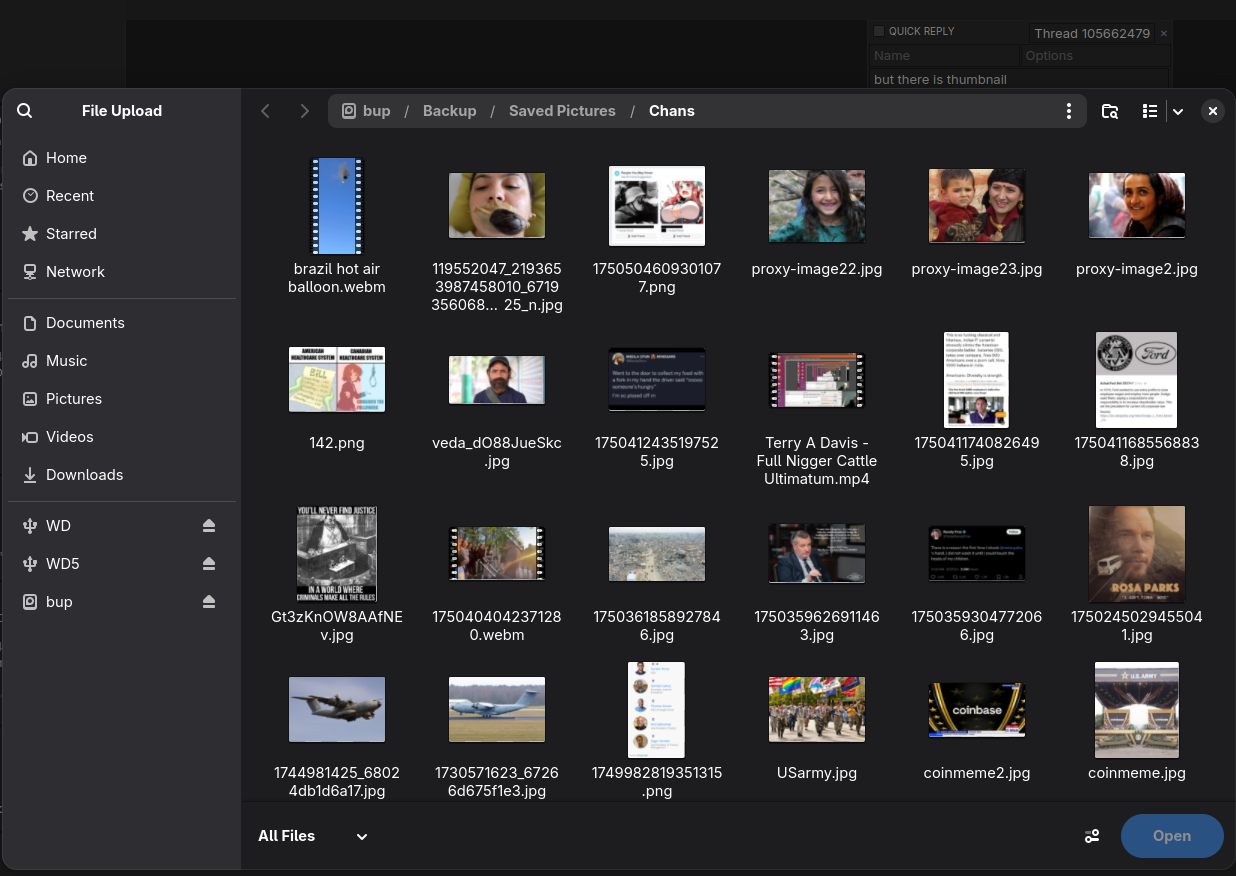The height and width of the screenshot is (876, 1236).
Task: Close the File Upload dialog
Action: (x=1212, y=111)
